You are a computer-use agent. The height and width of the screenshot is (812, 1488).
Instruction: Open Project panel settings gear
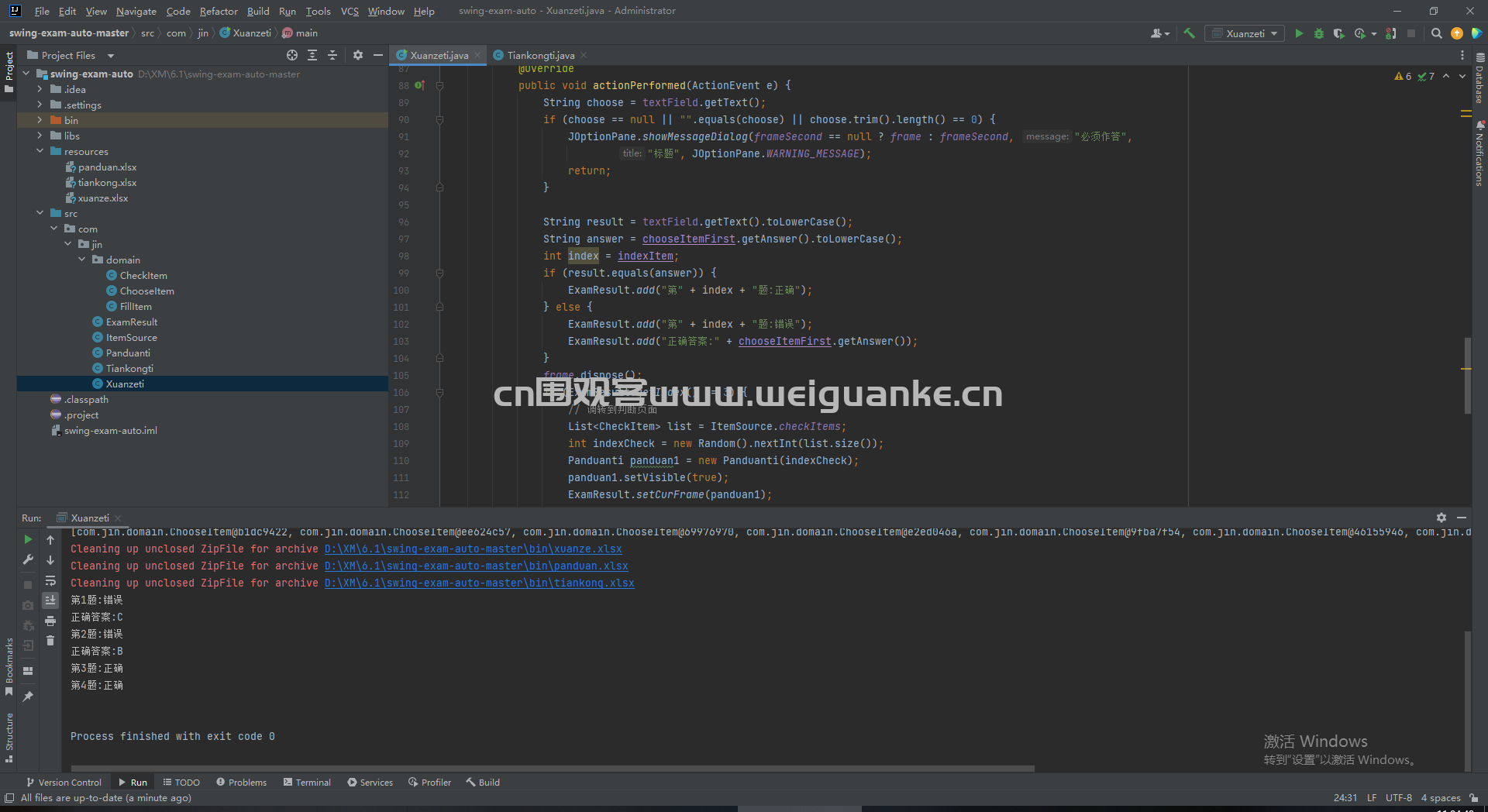[357, 55]
